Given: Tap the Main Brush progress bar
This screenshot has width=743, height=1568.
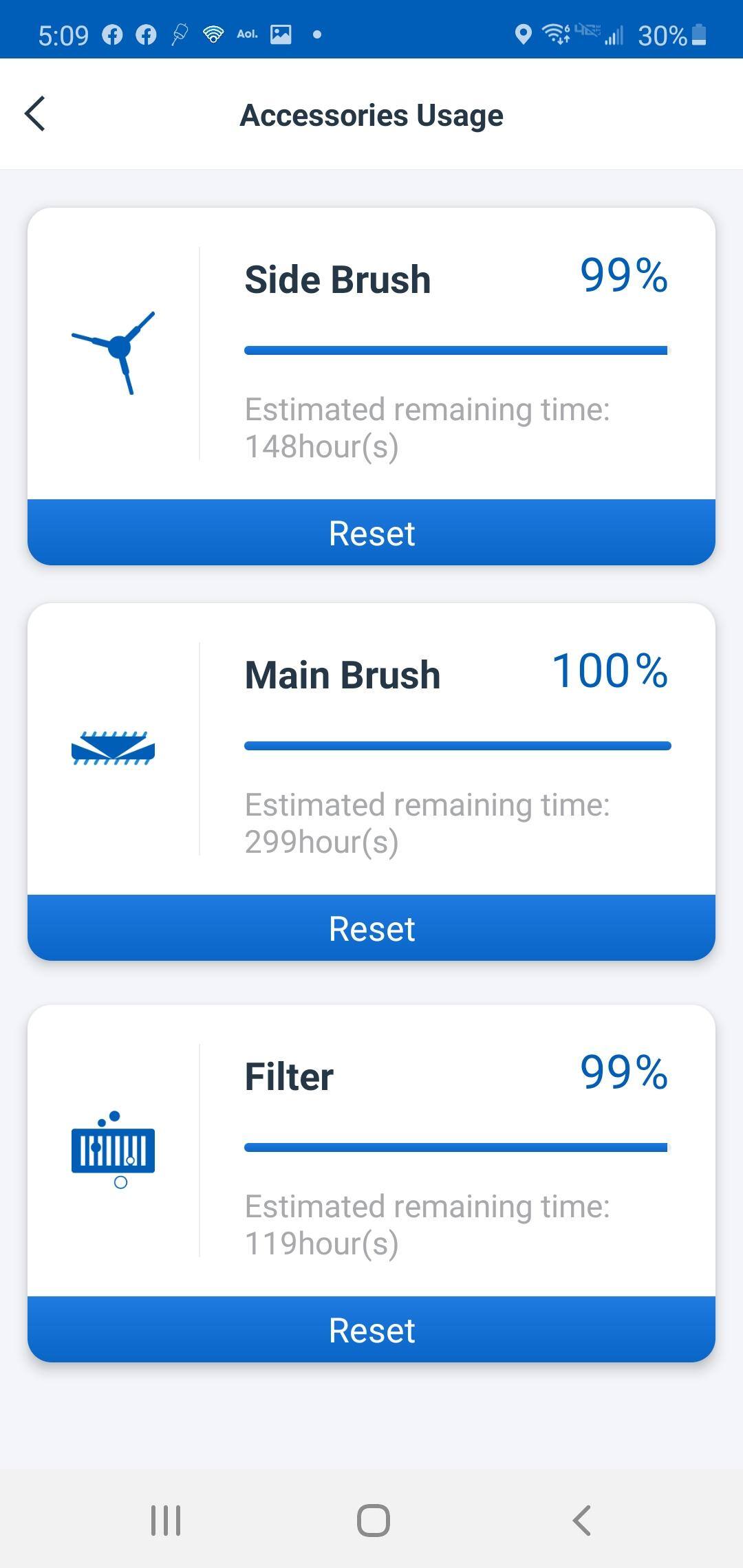Looking at the screenshot, I should pos(457,746).
